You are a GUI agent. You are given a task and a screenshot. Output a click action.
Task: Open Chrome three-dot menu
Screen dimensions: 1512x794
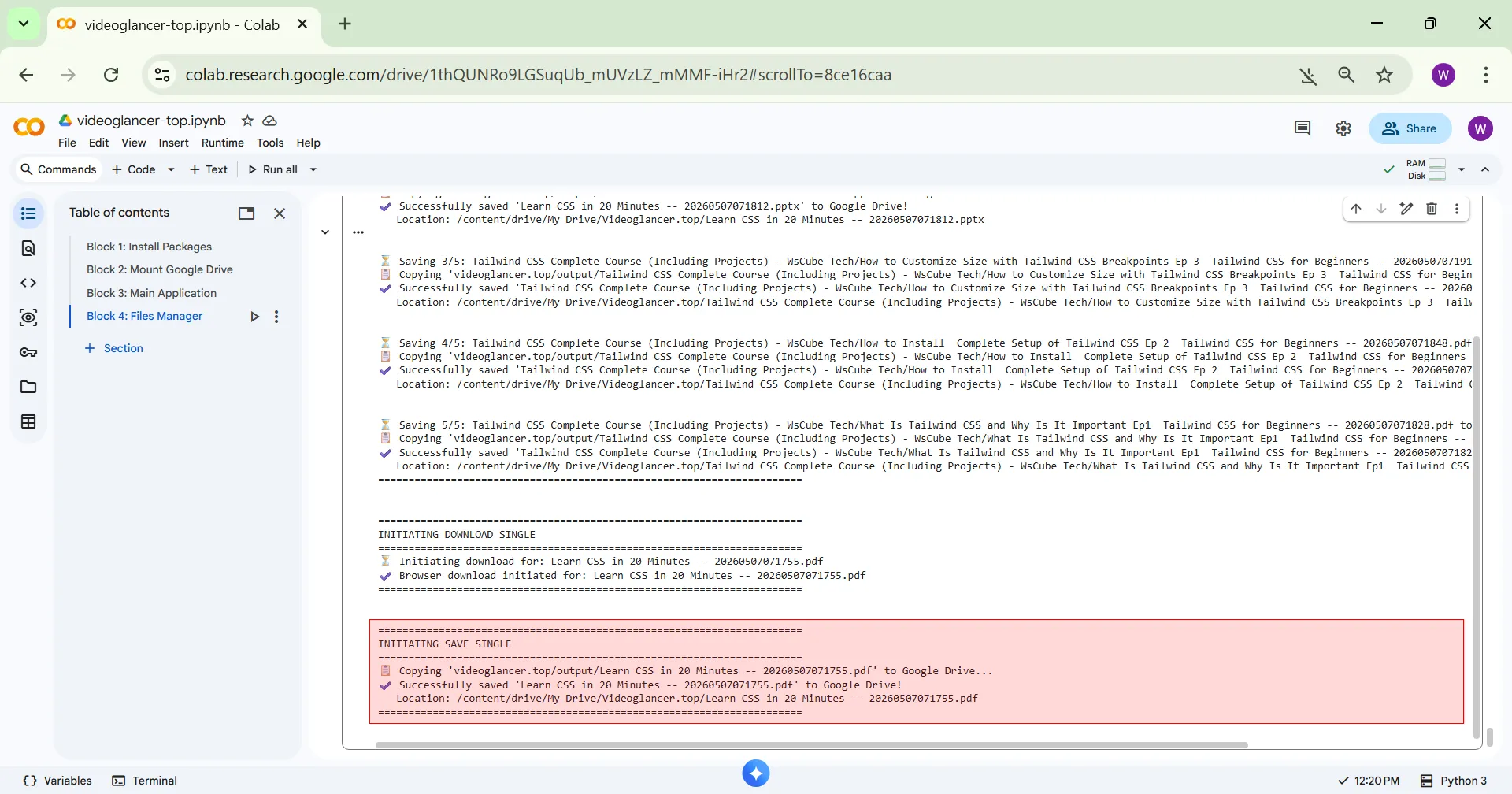pyautogui.click(x=1485, y=75)
